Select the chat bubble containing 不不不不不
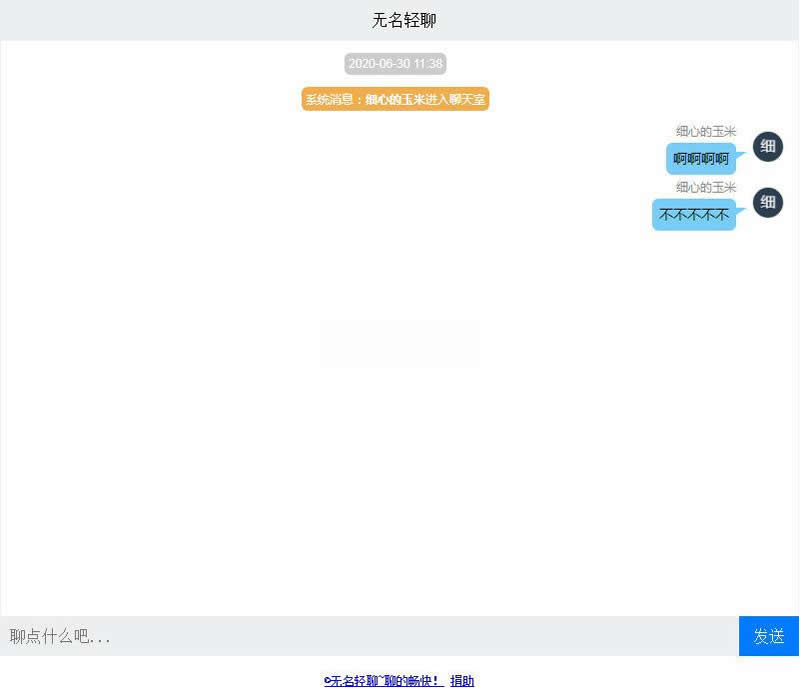800x697 pixels. [694, 214]
